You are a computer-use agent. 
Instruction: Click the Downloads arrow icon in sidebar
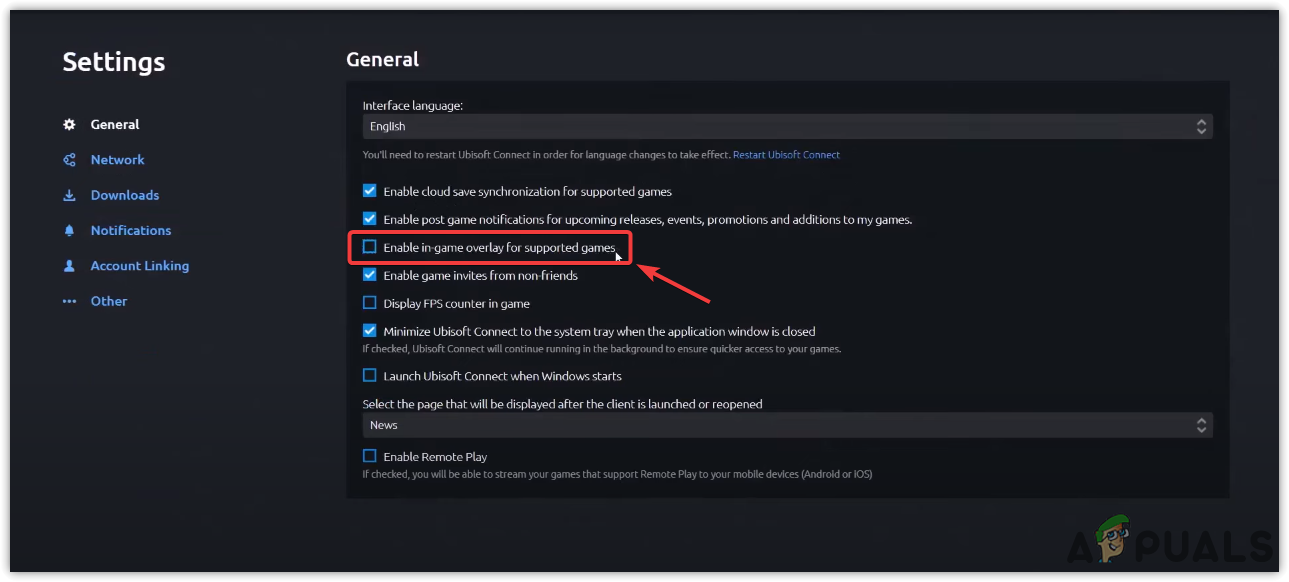click(69, 195)
